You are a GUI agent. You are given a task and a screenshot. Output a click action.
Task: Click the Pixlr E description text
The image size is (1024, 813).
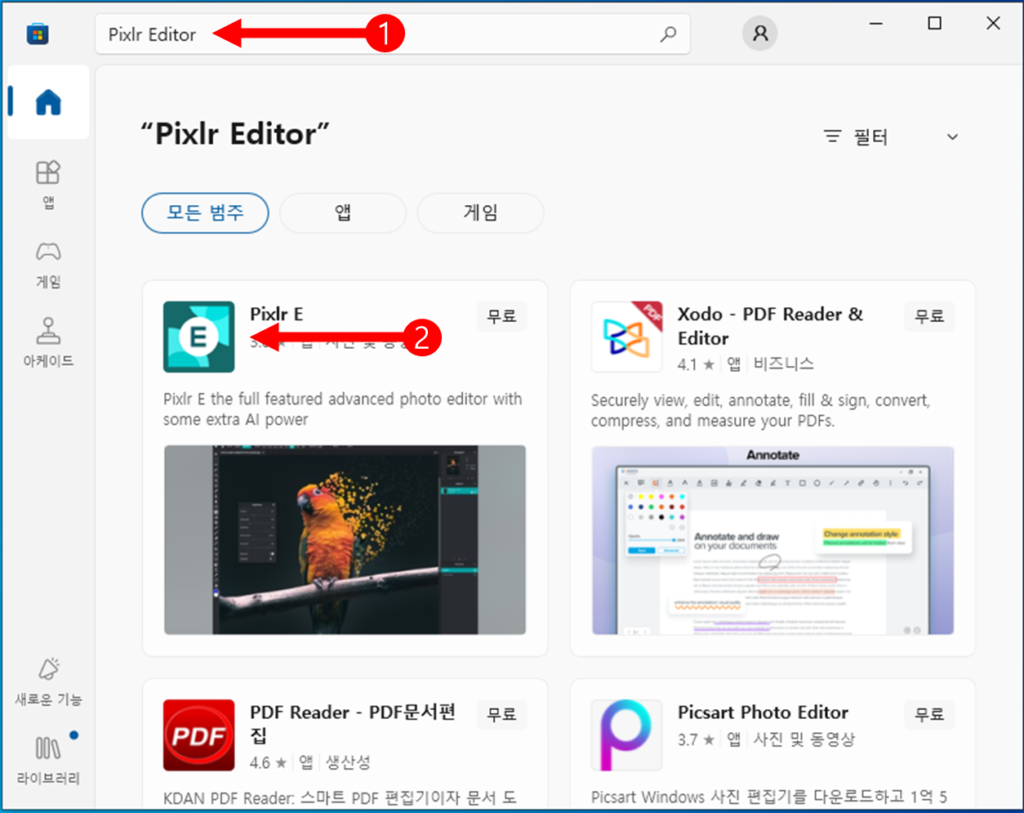[342, 409]
